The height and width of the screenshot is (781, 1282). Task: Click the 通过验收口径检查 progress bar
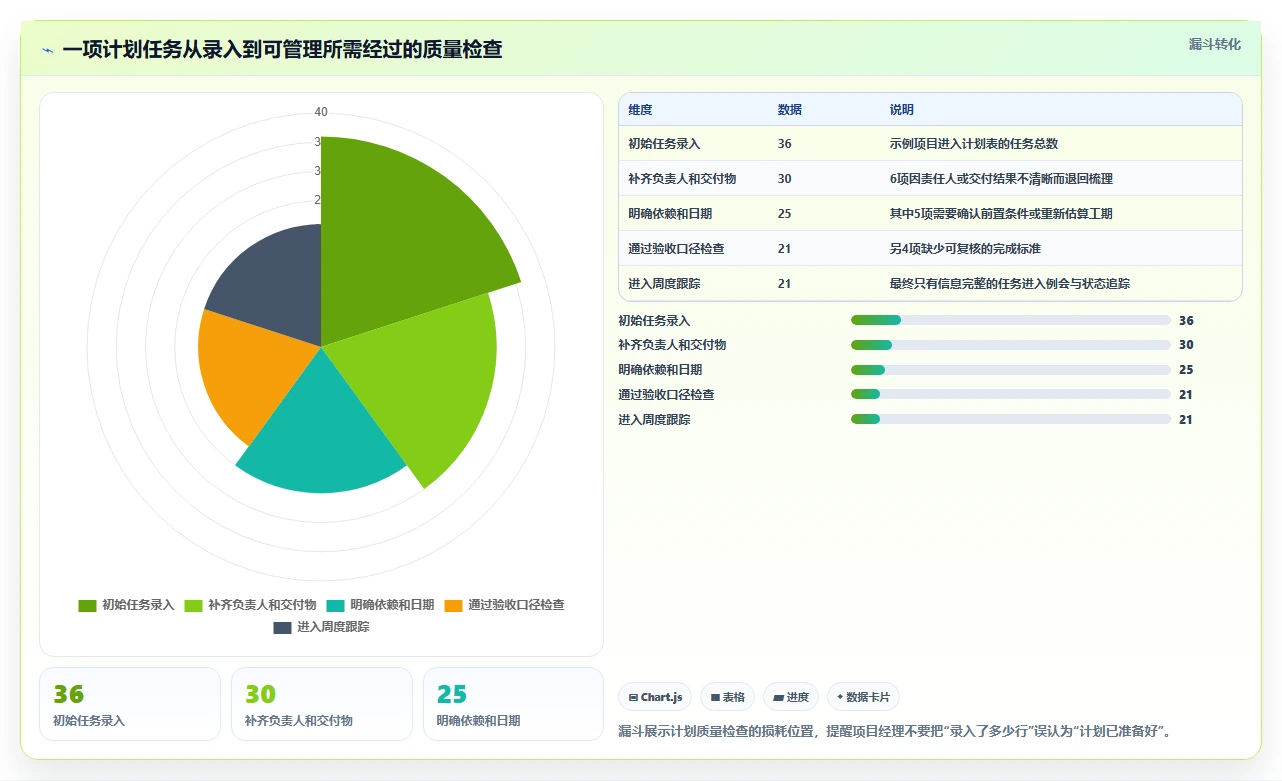click(1011, 394)
